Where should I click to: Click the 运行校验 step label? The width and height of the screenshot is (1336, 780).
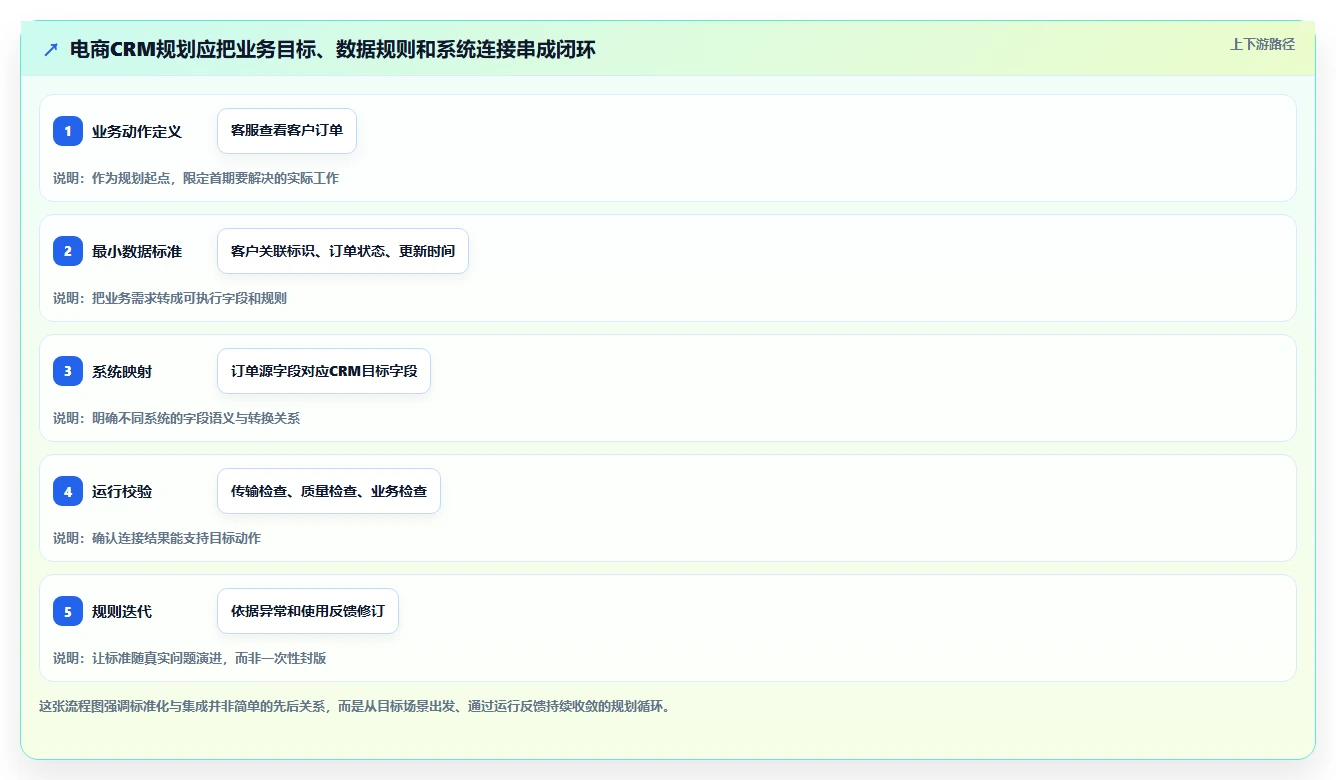(122, 491)
